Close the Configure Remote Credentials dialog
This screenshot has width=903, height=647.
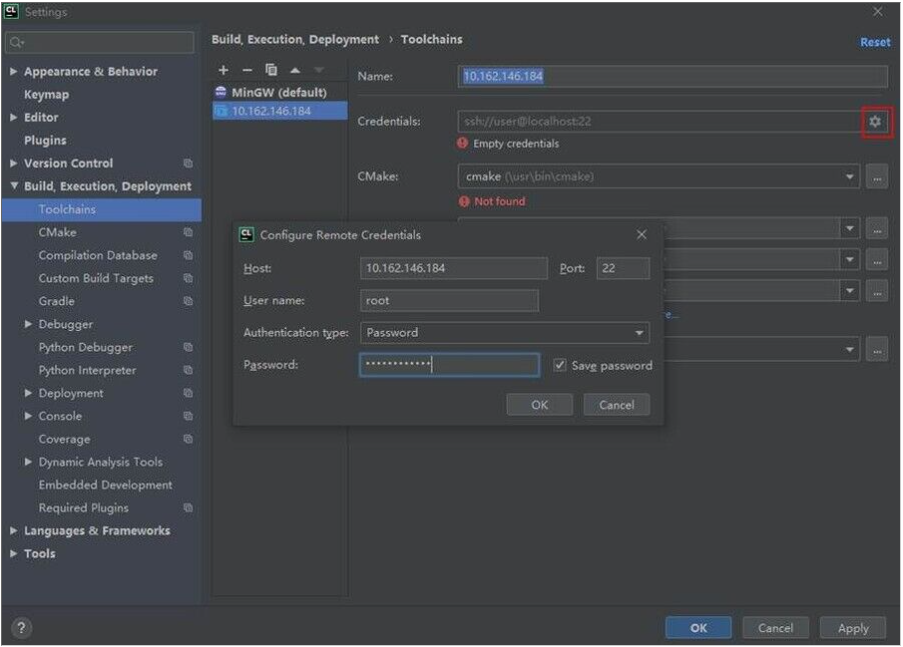[641, 235]
